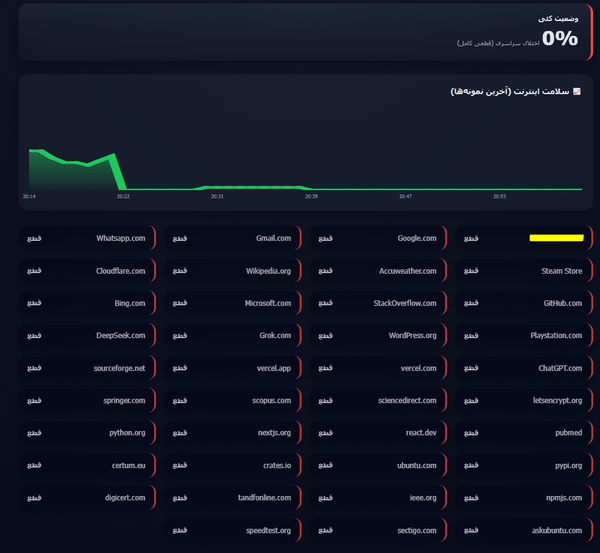This screenshot has width=600, height=553.
Task: Open the speedtest.org status card
Action: click(x=233, y=530)
